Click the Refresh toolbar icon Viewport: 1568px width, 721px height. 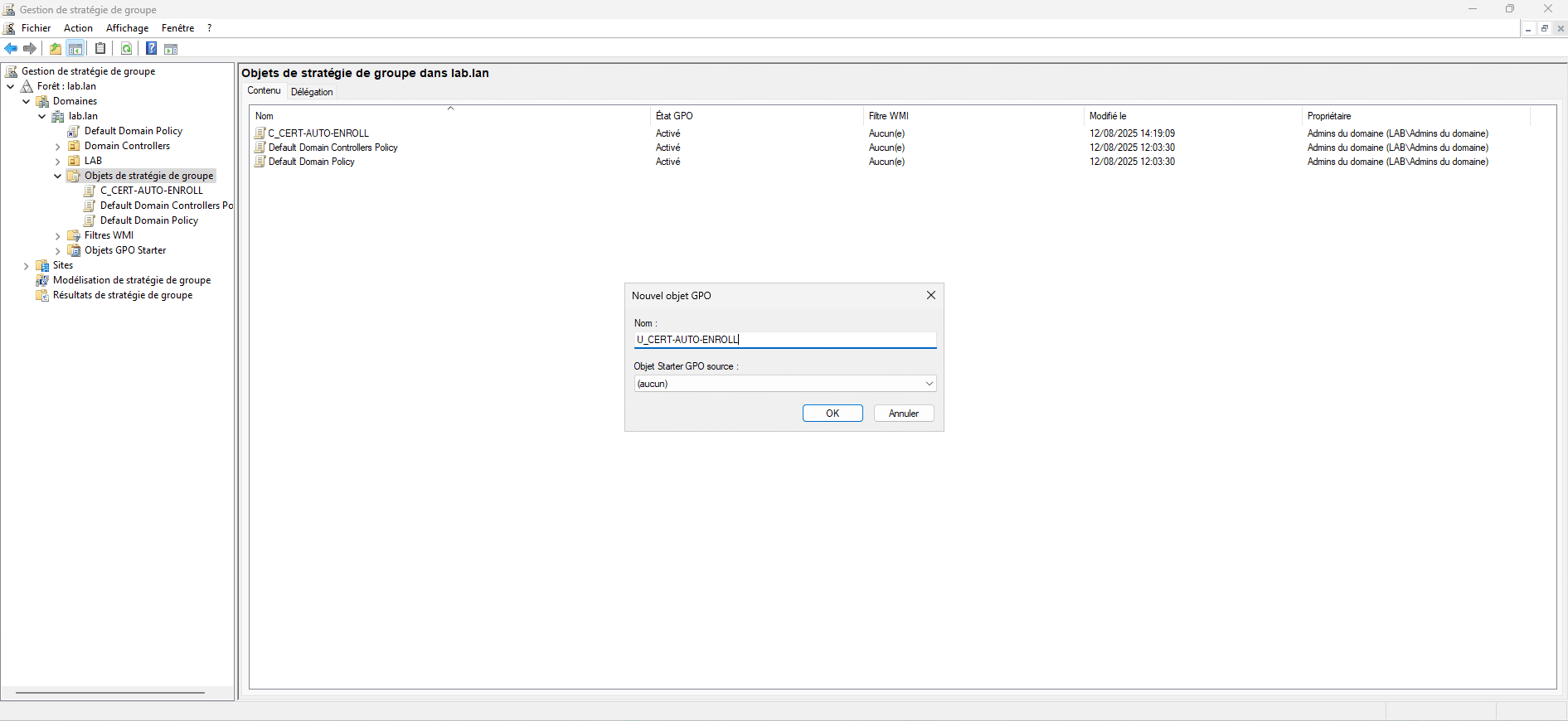[127, 49]
